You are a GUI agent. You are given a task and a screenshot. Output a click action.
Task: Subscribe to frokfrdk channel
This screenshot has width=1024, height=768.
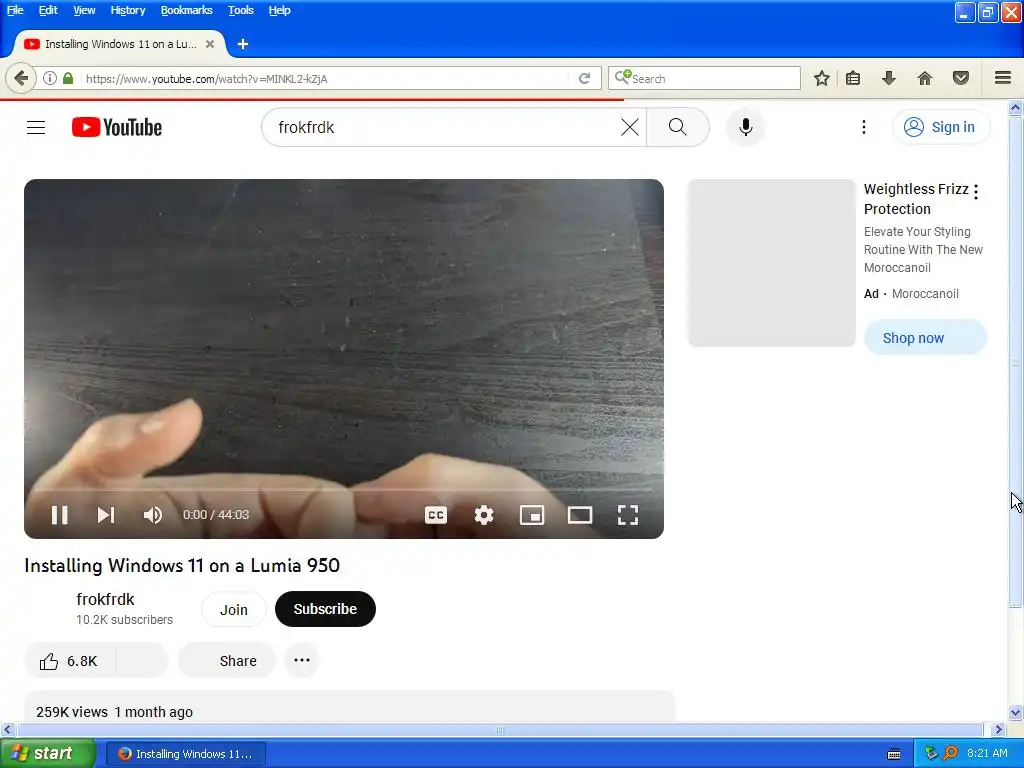pyautogui.click(x=325, y=609)
